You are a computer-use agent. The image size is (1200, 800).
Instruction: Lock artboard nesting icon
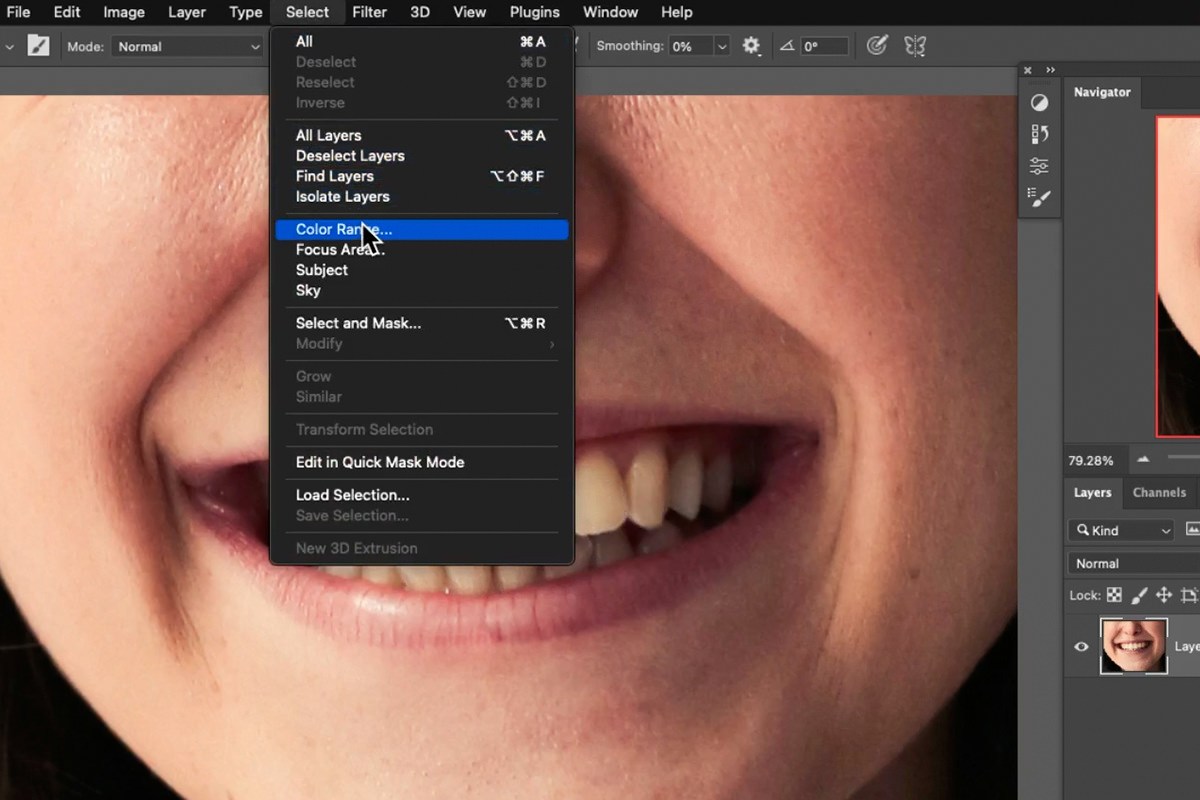(1189, 595)
